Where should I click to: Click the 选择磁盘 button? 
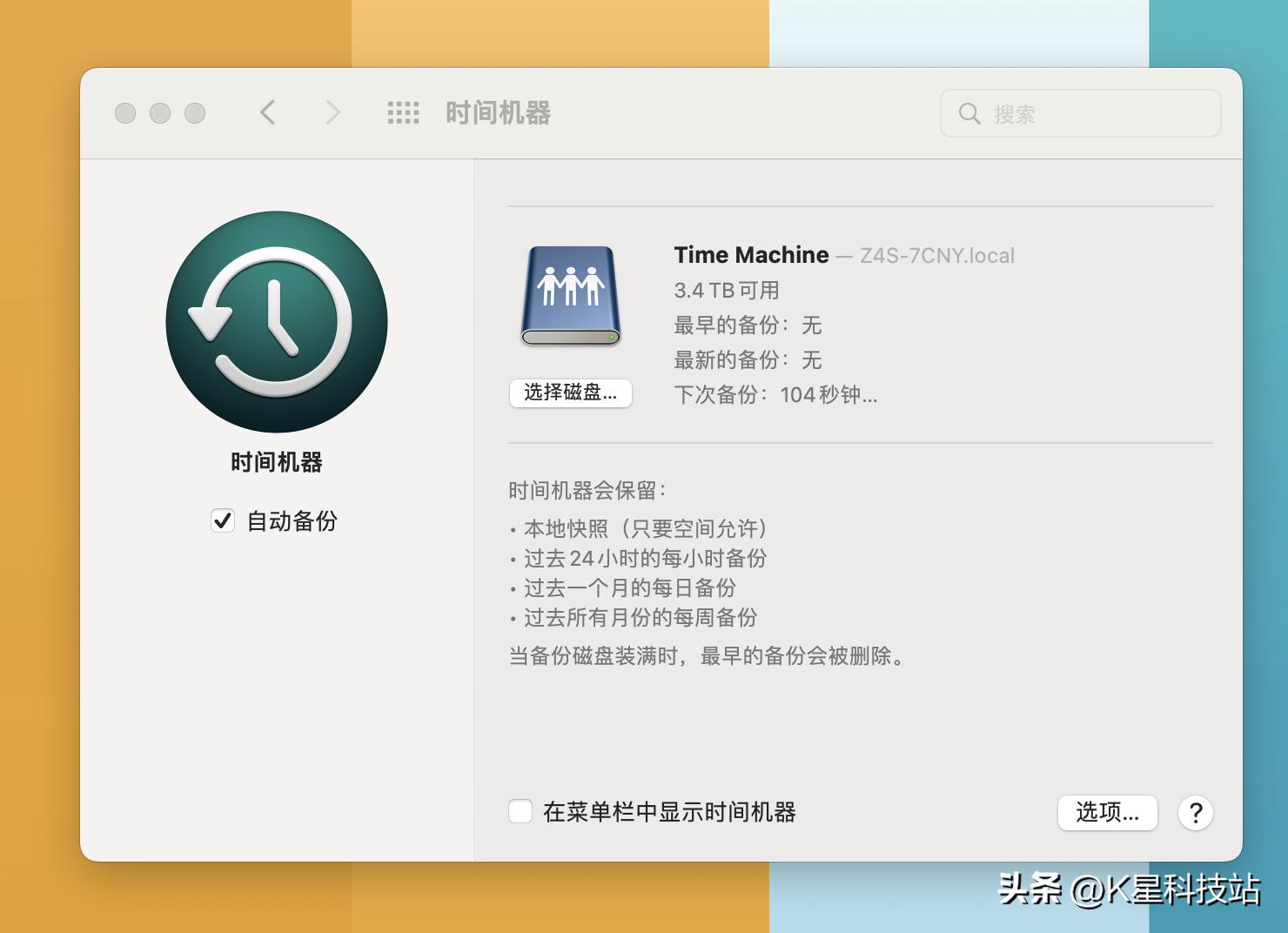[570, 393]
